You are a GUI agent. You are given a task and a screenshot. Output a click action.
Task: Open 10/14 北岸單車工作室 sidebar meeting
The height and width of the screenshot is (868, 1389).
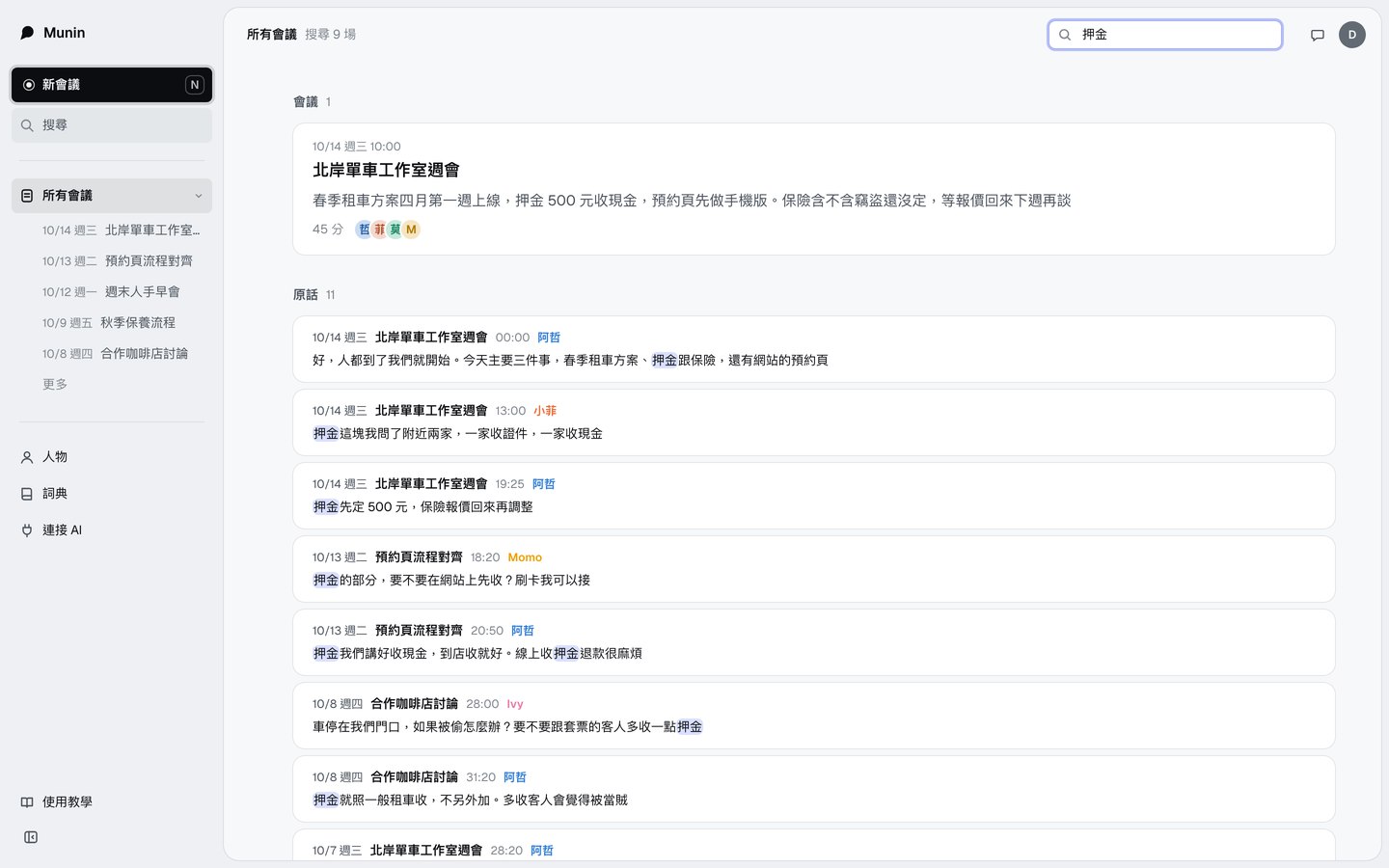tap(122, 231)
